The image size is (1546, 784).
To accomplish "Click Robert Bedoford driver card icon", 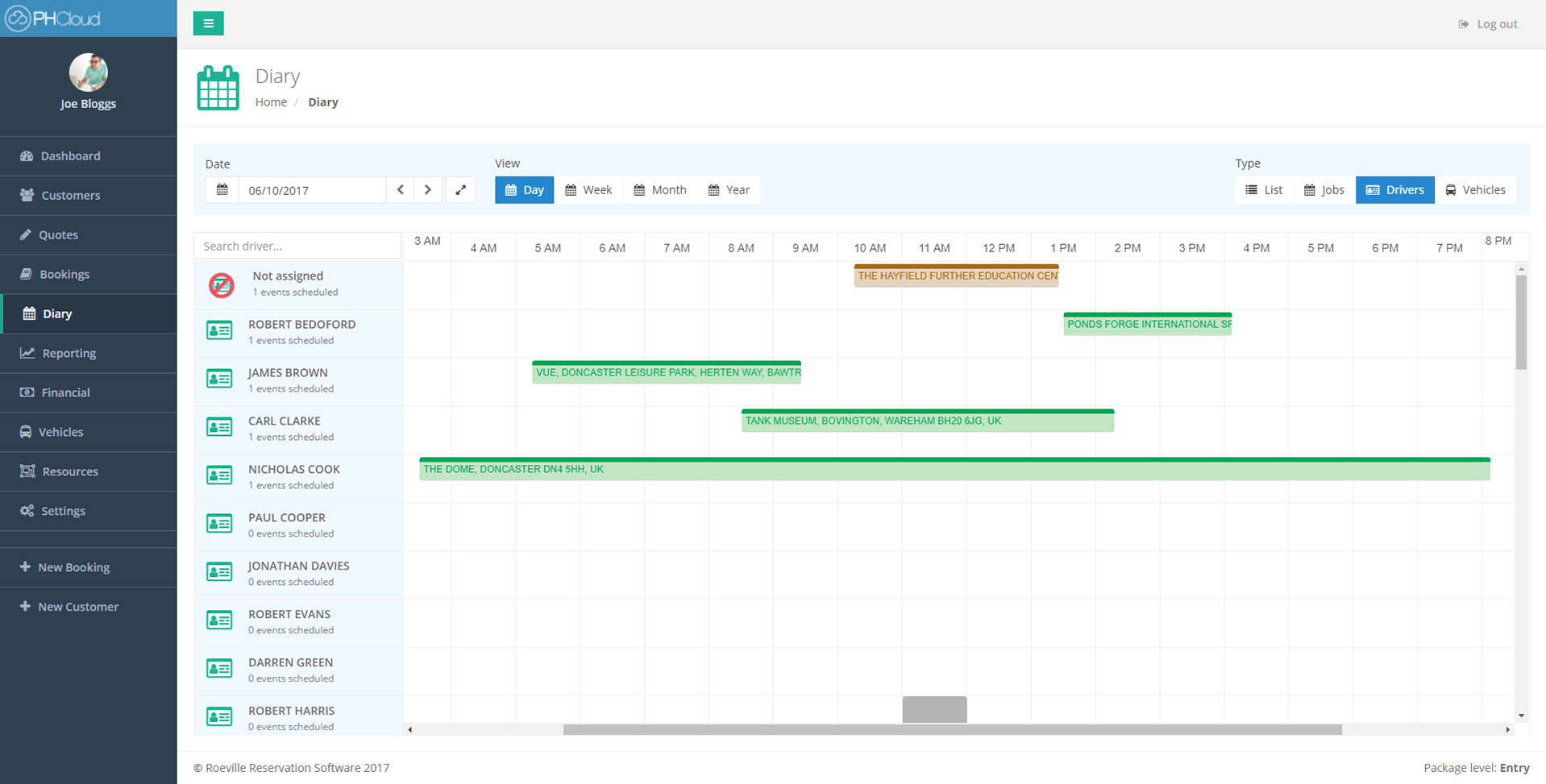I will pos(219,330).
